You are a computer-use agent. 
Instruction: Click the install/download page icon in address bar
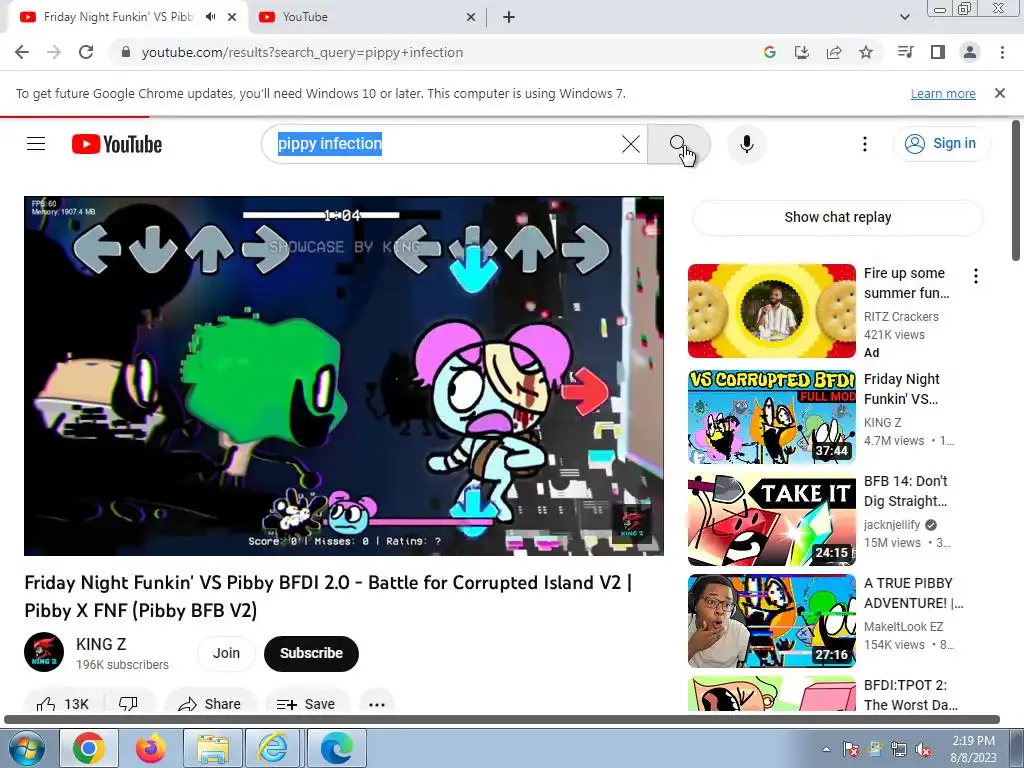tap(802, 52)
